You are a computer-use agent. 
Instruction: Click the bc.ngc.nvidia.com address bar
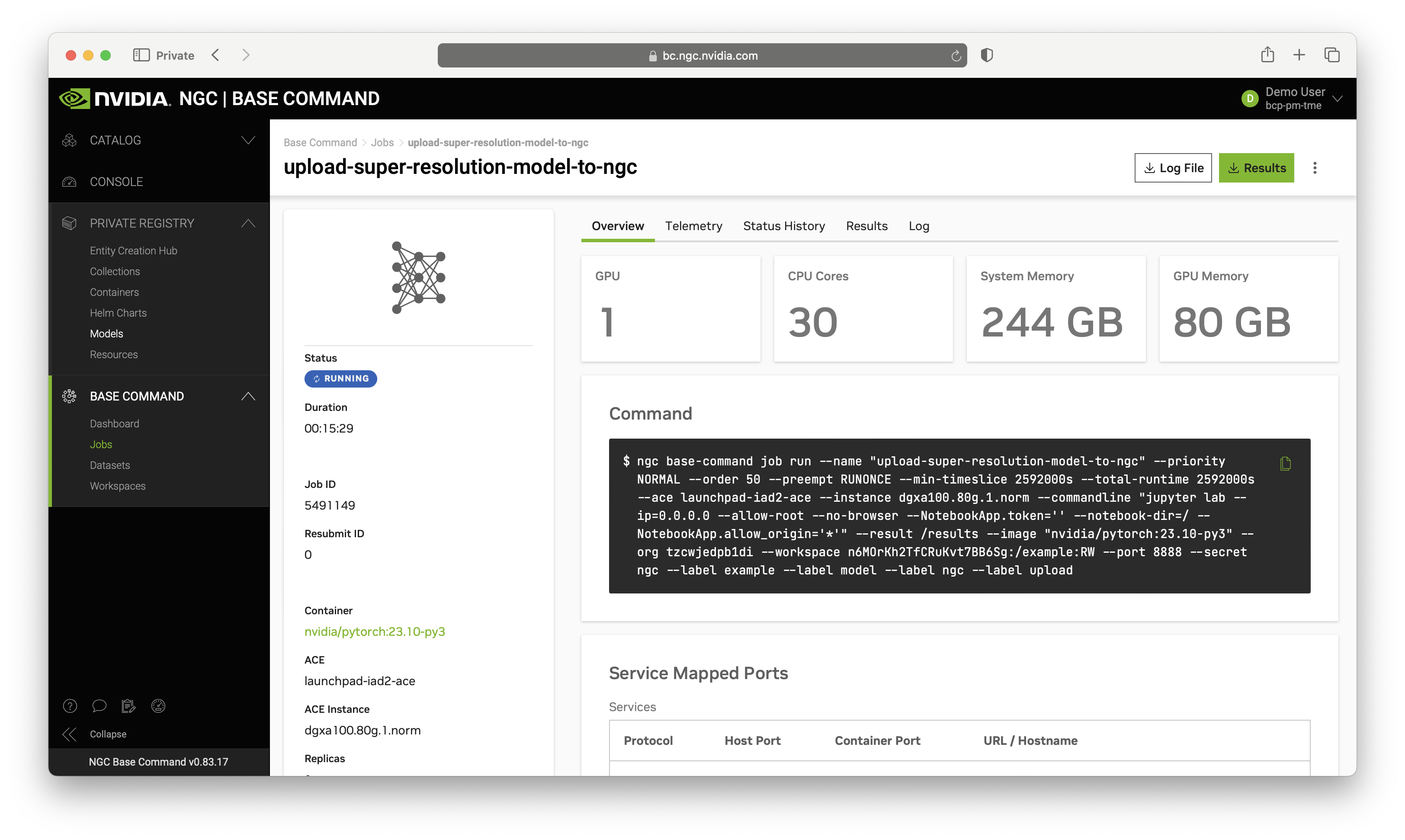pos(702,55)
